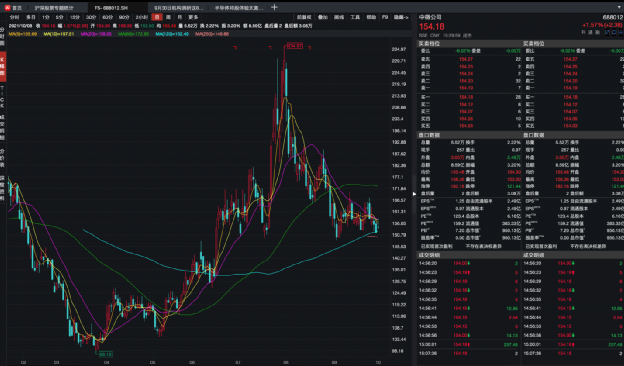624x366 pixels.
Task: Select 多日 chart period
Action: tap(31, 17)
